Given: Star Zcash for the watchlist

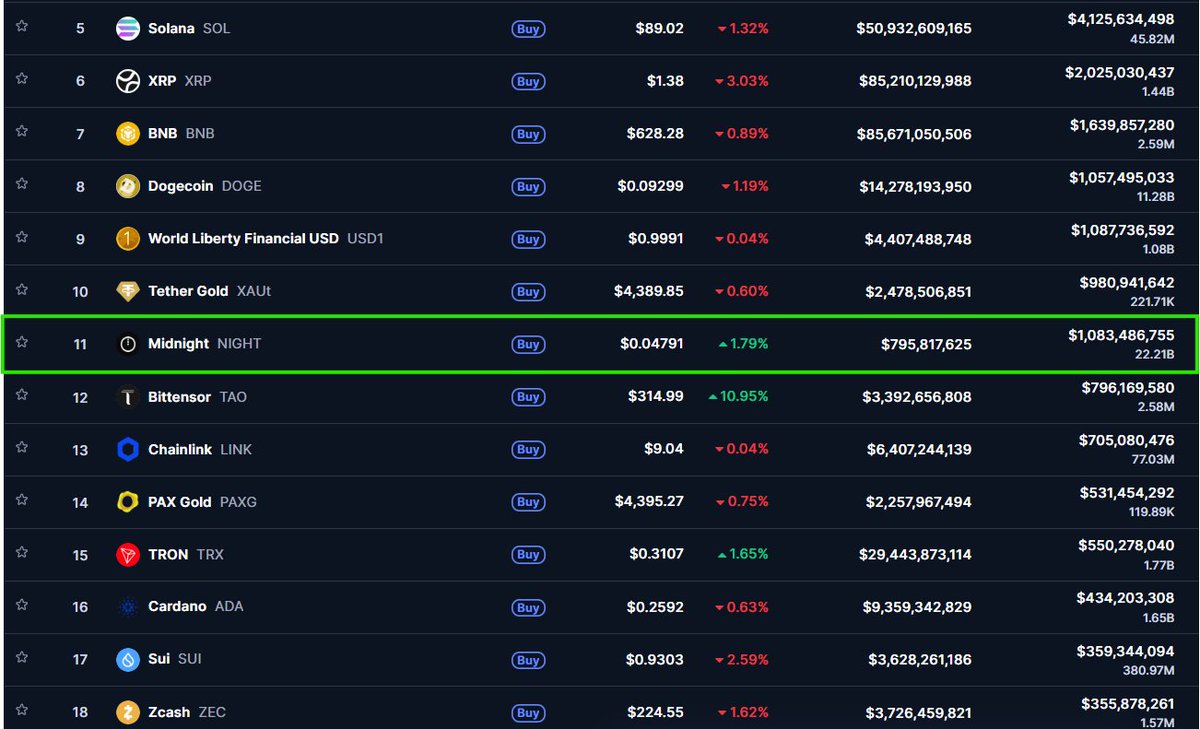Looking at the screenshot, I should pyautogui.click(x=22, y=710).
